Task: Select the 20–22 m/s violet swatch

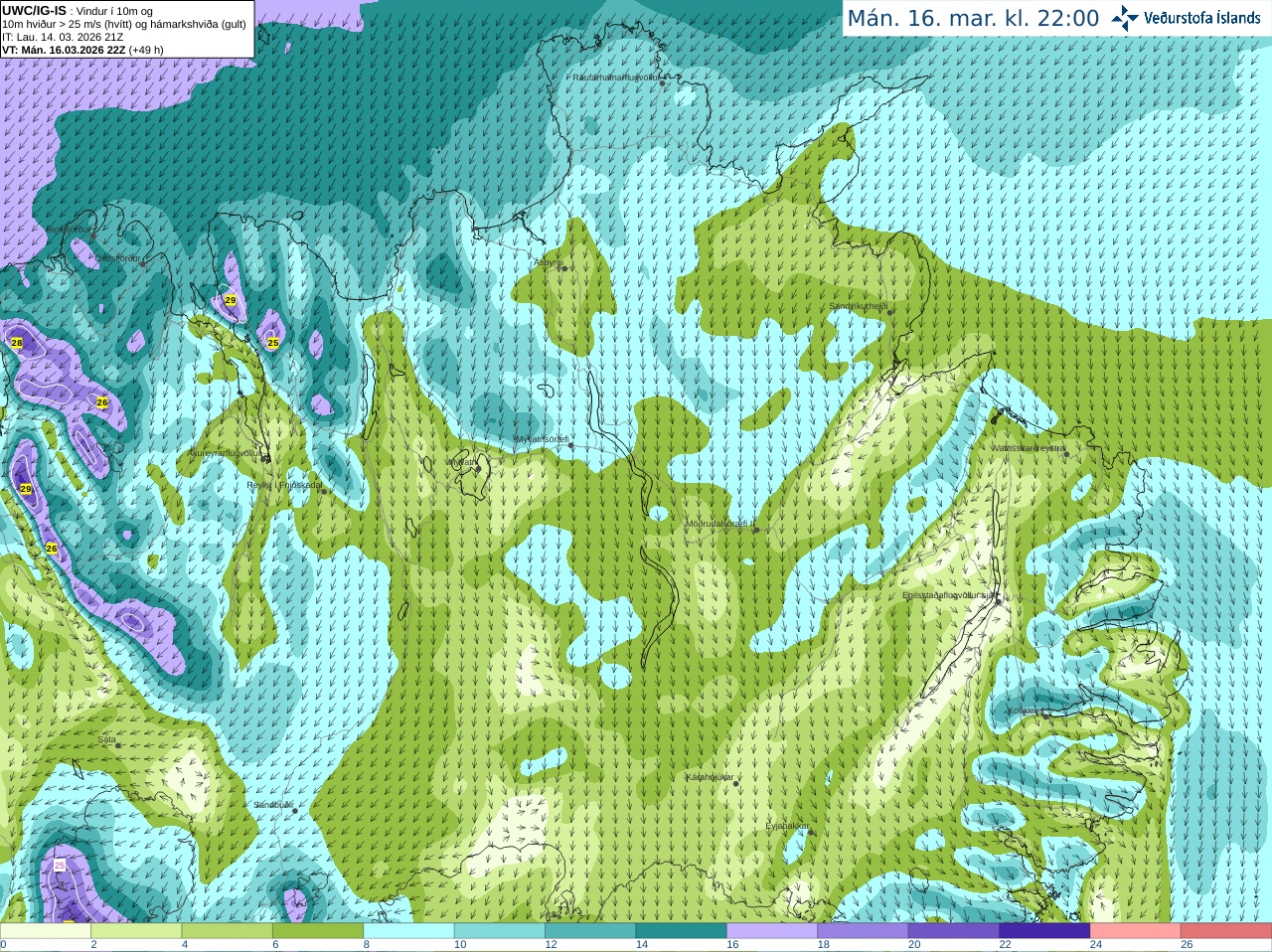Action: pyautogui.click(x=954, y=931)
